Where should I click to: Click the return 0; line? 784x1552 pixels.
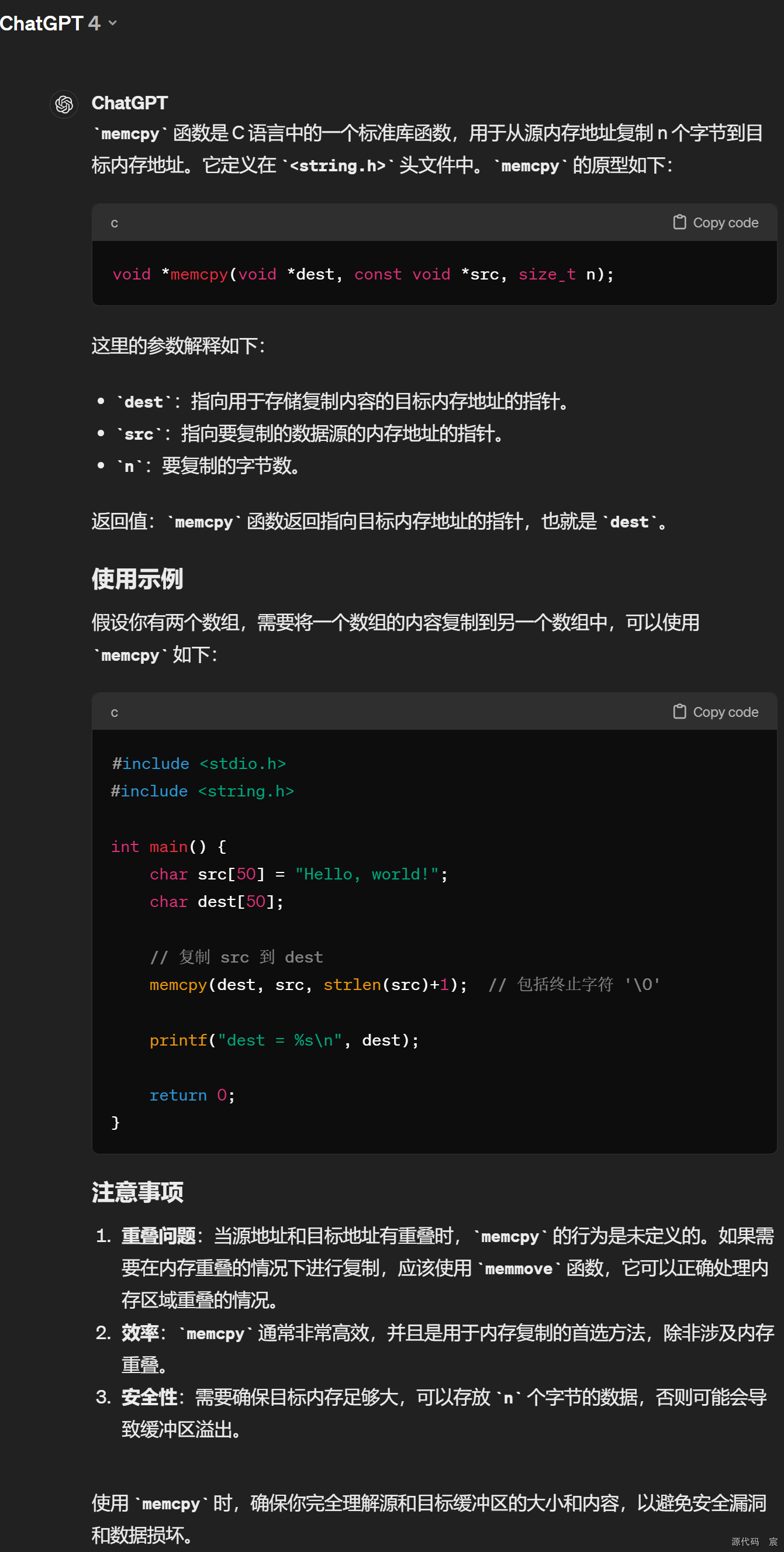pos(193,1095)
